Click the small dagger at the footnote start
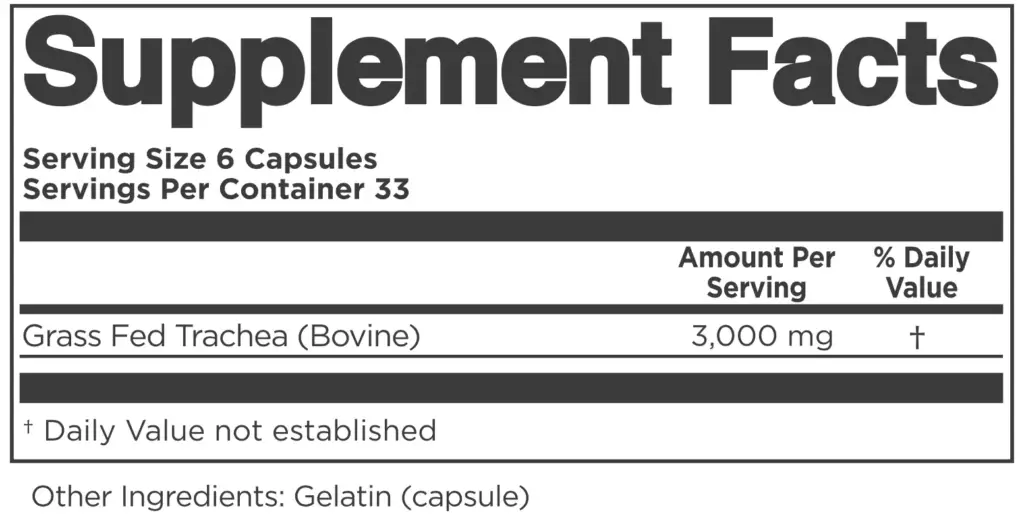 pos(29,428)
